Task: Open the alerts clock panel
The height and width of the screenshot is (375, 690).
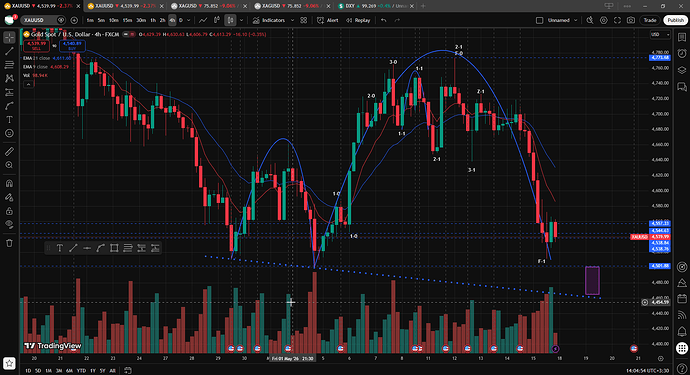Action: pos(682,53)
